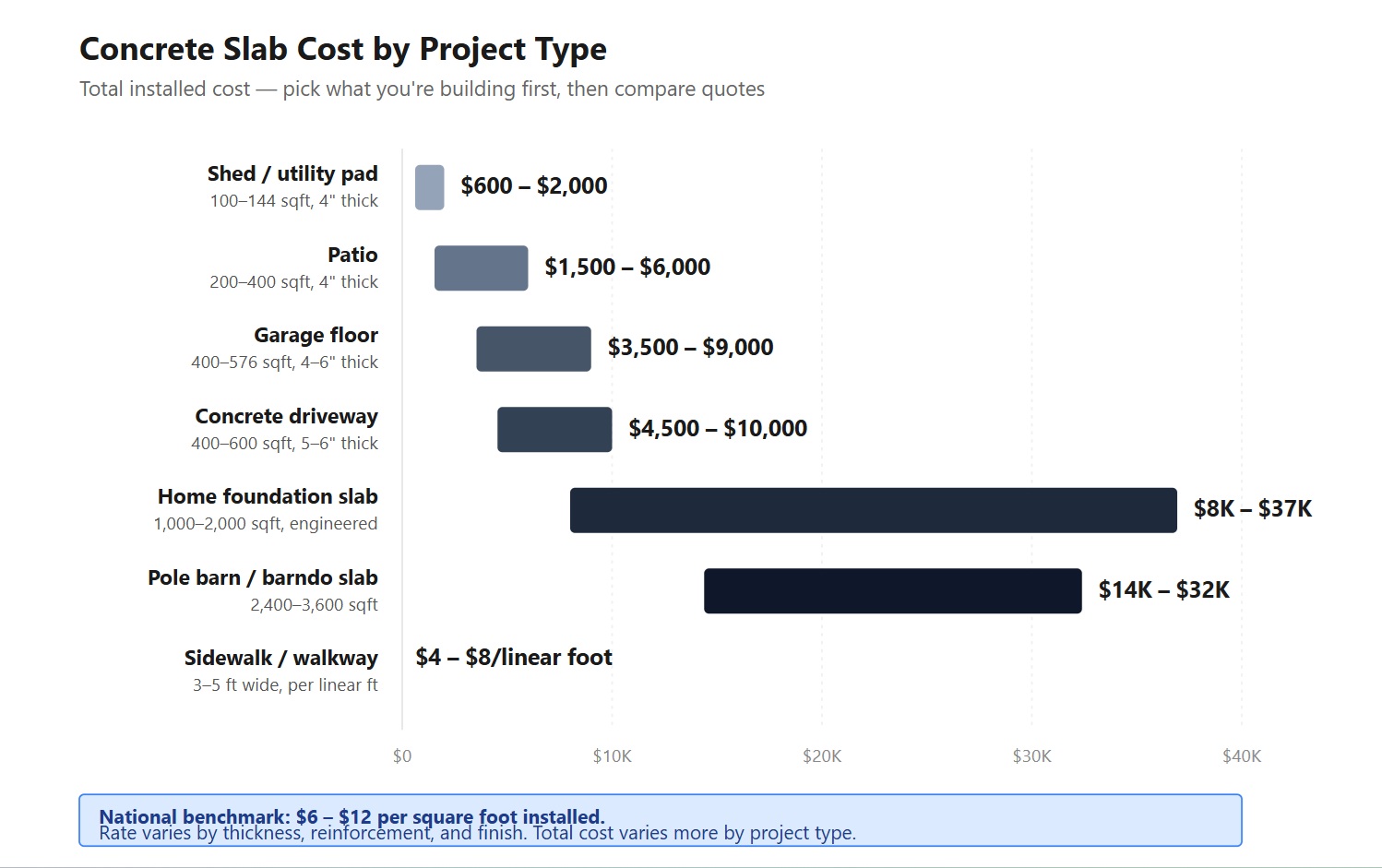Select the $40K axis tick label
Image resolution: width=1382 pixels, height=868 pixels.
pos(1243,755)
